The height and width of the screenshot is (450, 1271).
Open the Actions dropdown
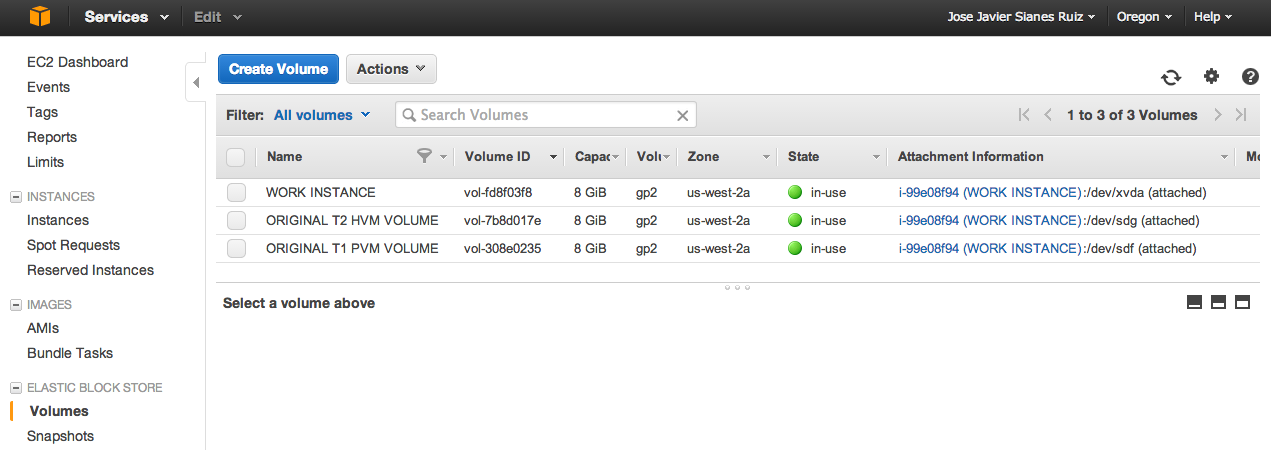[x=391, y=69]
